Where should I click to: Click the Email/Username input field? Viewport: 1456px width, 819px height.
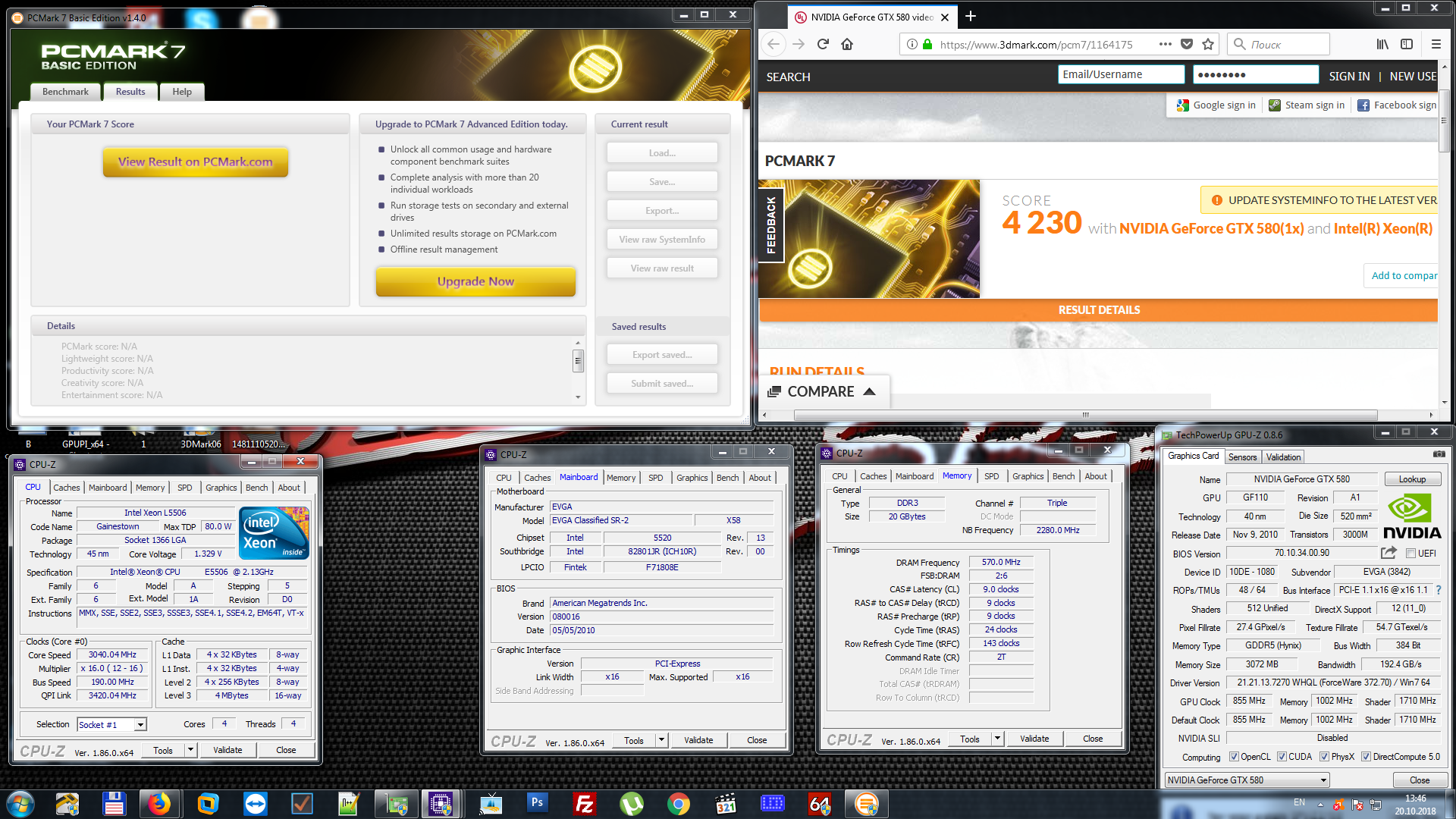1121,74
